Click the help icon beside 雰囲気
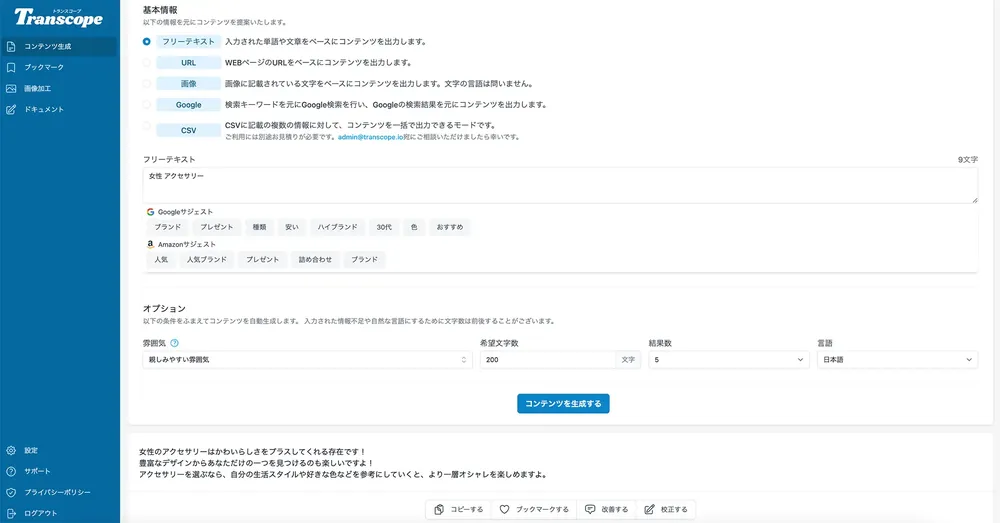 [175, 343]
